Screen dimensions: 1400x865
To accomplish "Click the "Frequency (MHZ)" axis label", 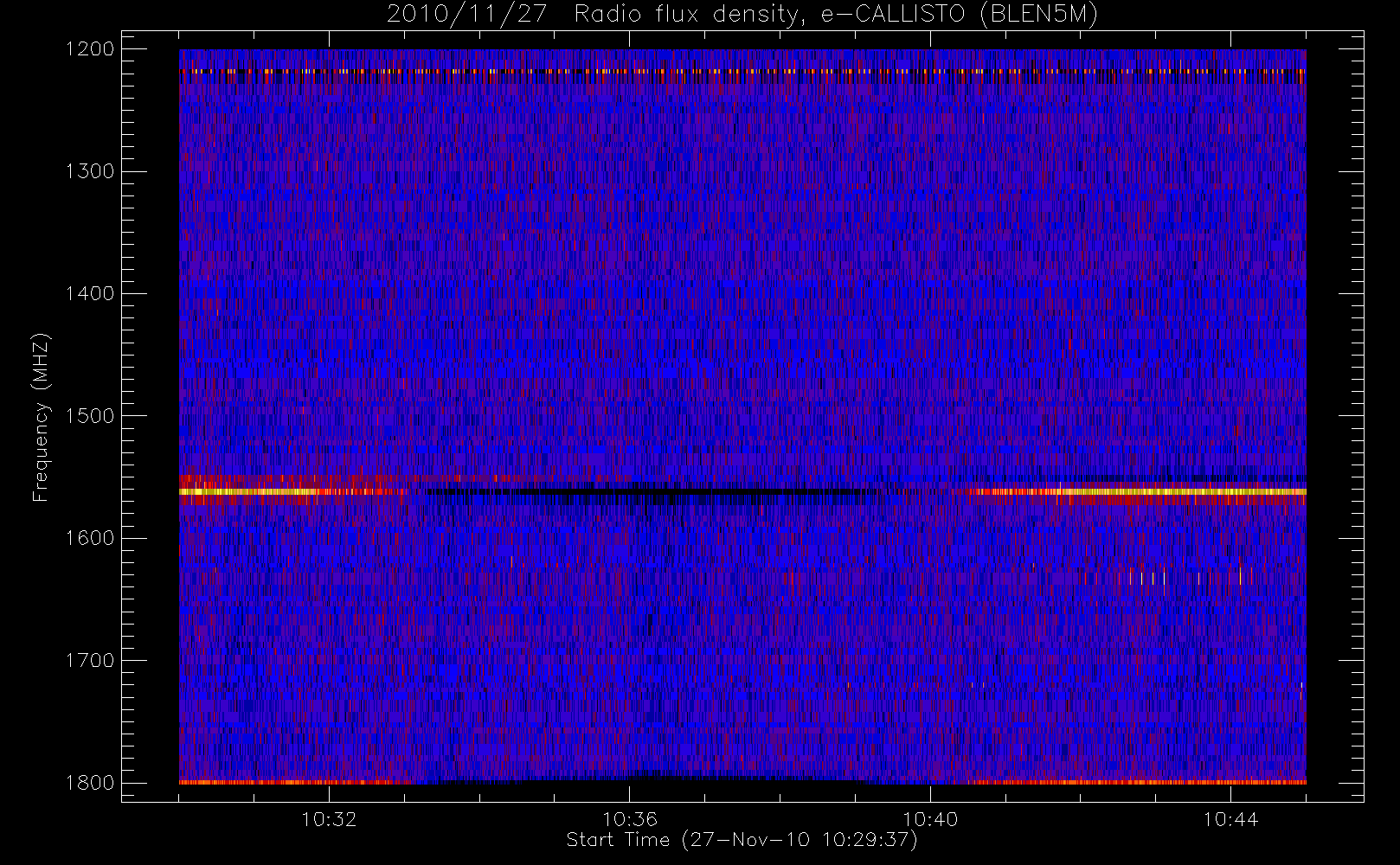I will coord(41,417).
